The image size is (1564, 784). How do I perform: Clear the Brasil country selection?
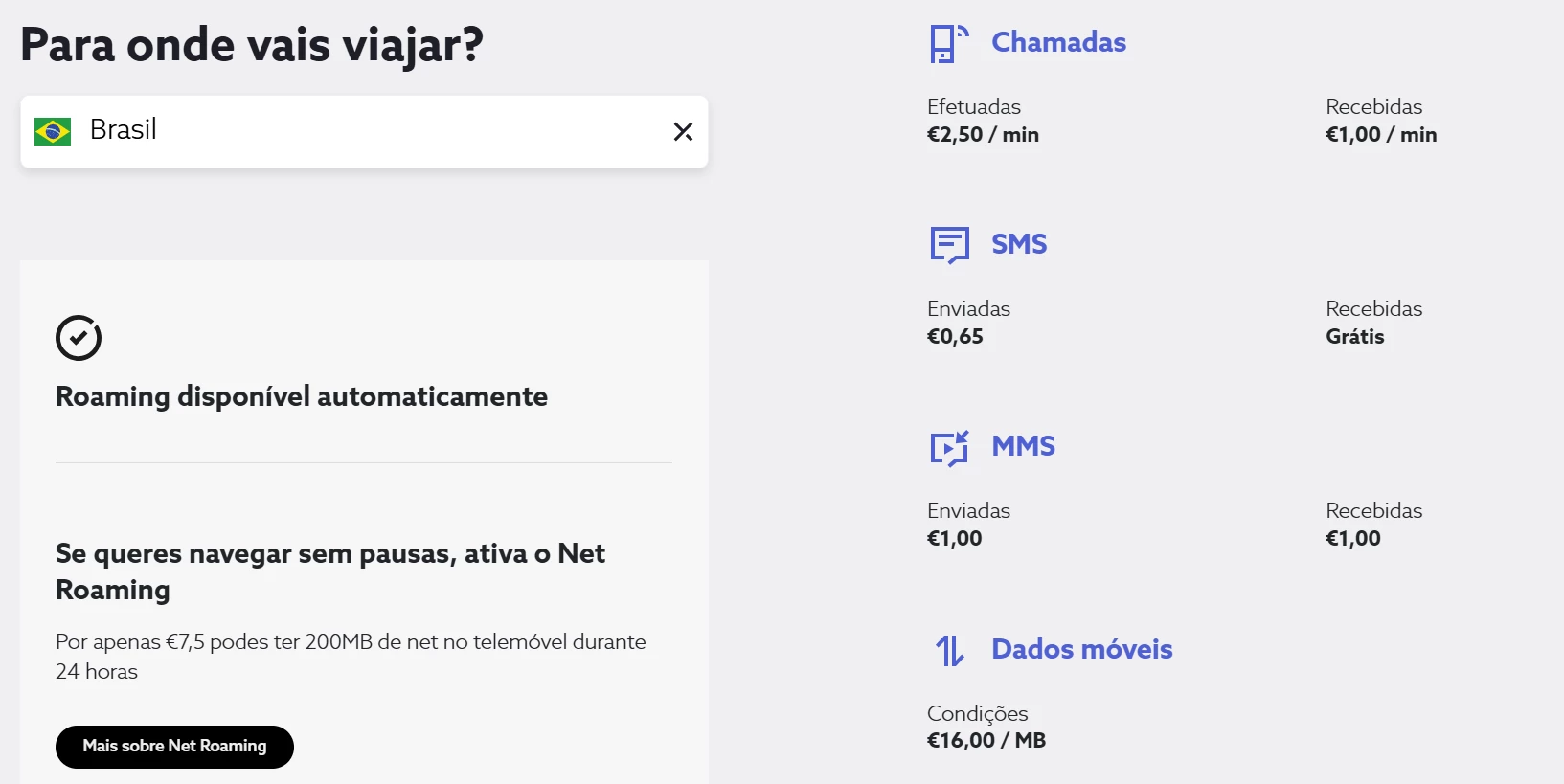coord(683,131)
